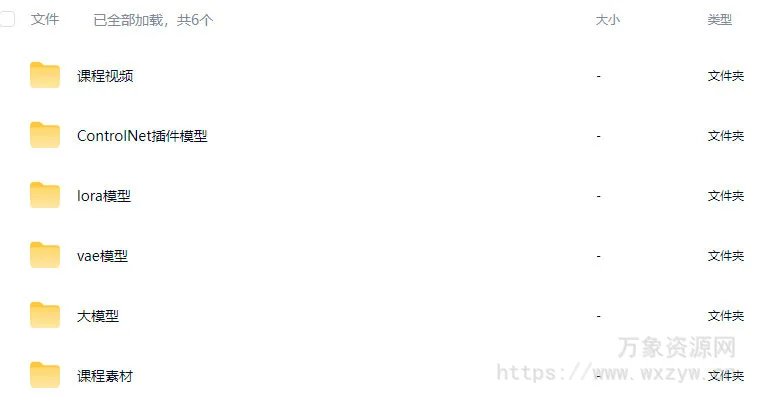Click the lora模型 folder icon
767x407 pixels.
tap(45, 195)
